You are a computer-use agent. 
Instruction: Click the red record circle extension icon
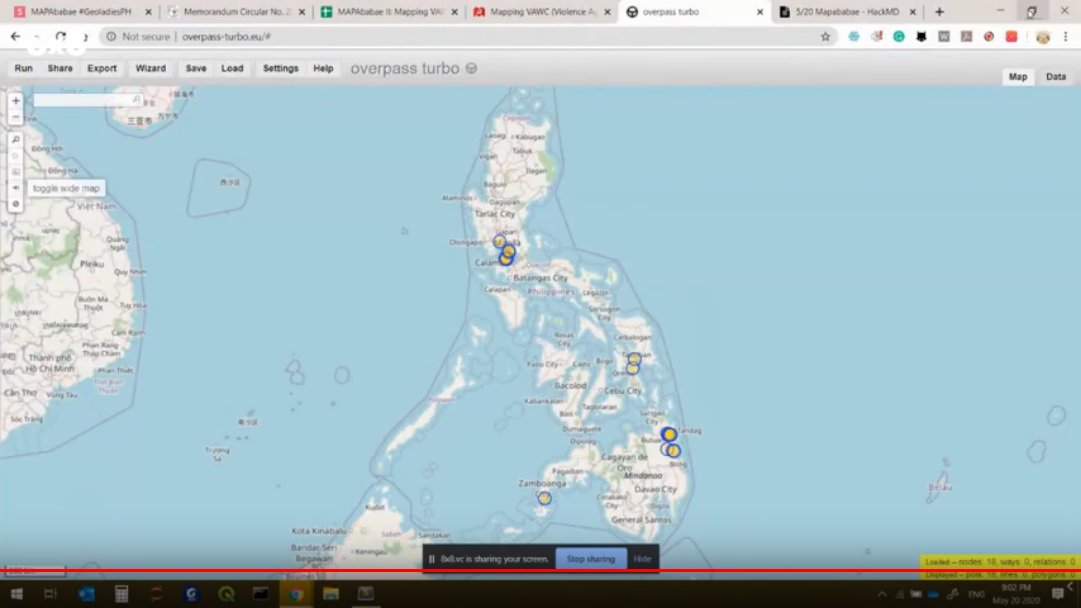tap(989, 37)
